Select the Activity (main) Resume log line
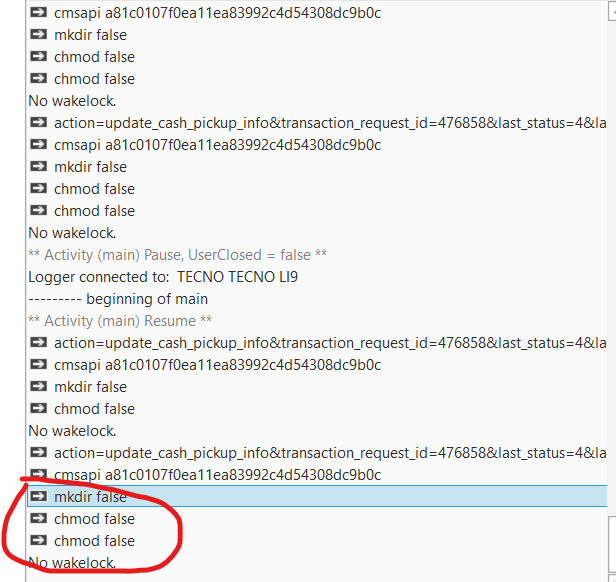This screenshot has height=582, width=616. [120, 321]
